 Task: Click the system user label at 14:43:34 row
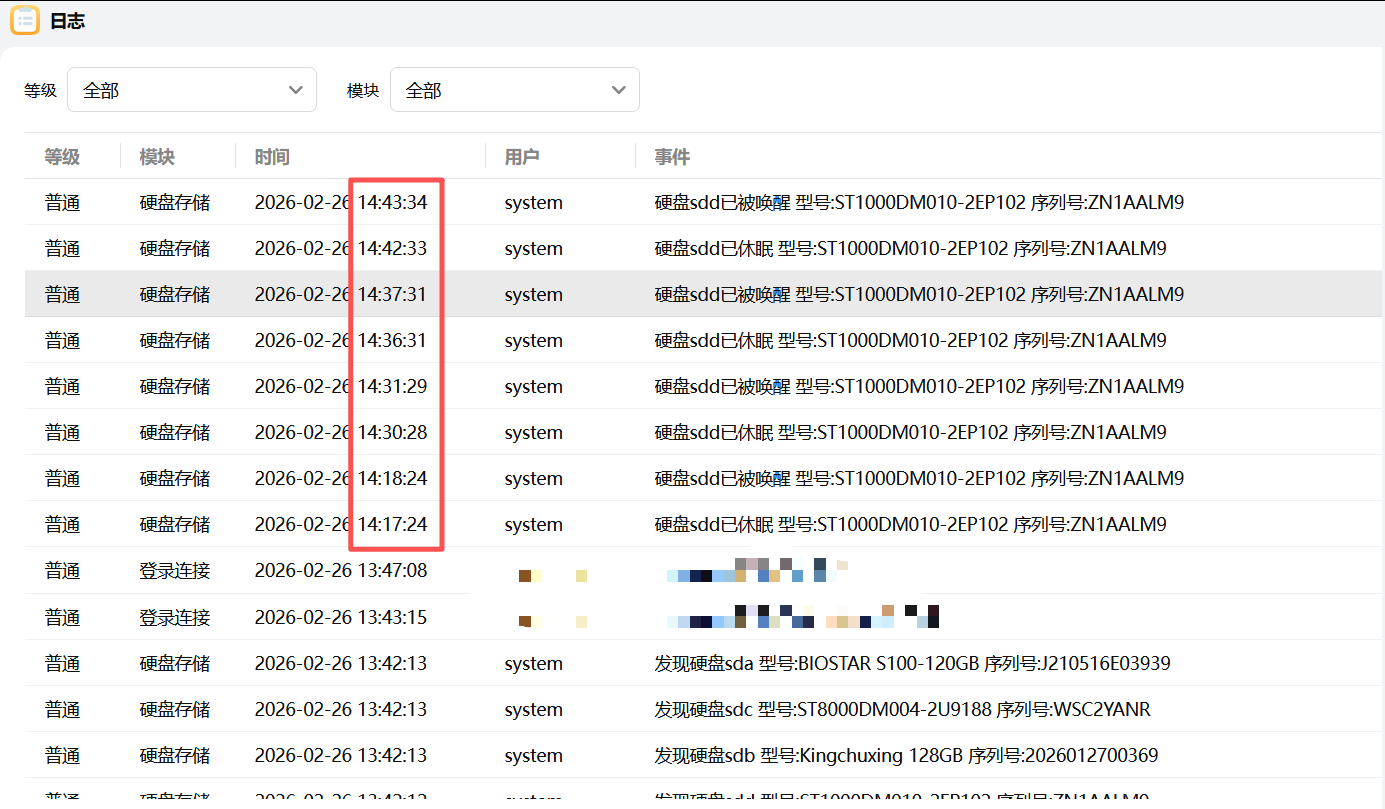pyautogui.click(x=533, y=202)
